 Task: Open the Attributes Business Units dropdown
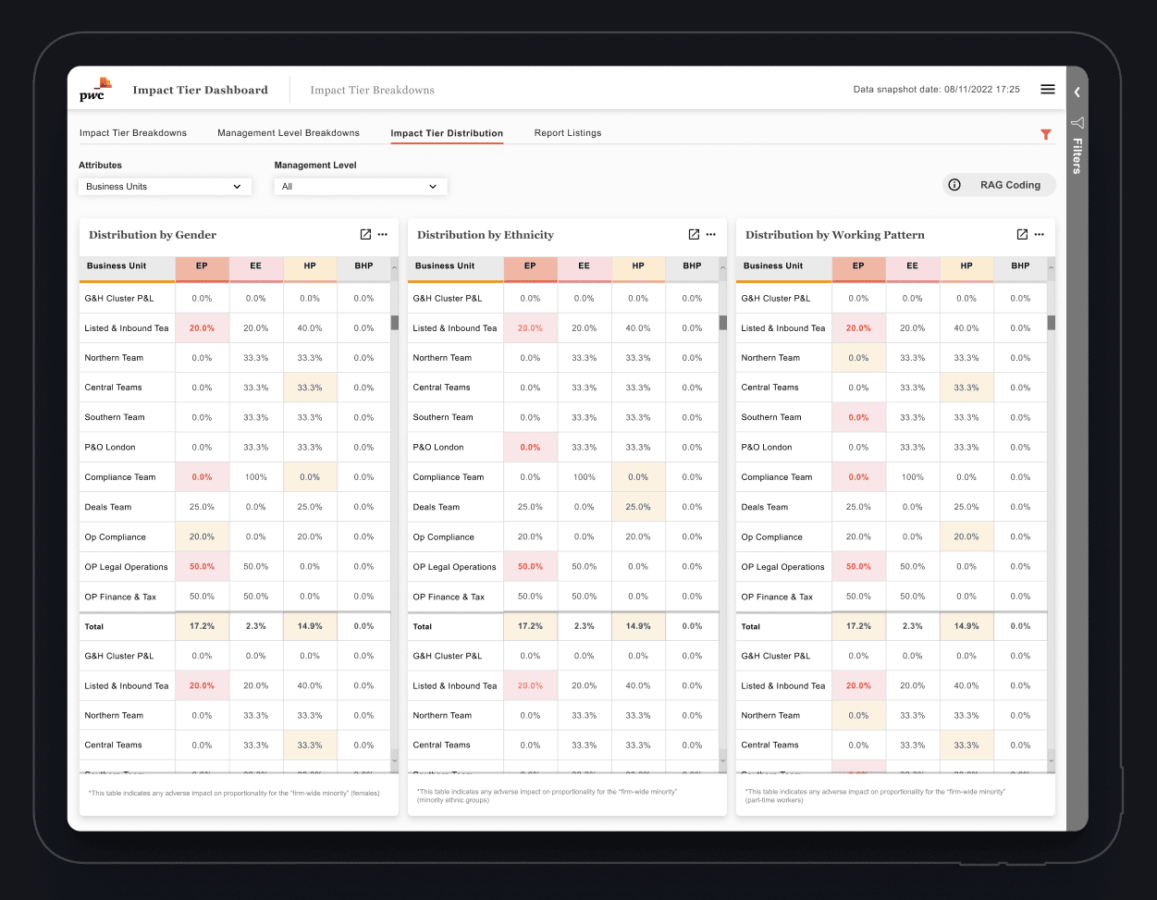click(164, 186)
